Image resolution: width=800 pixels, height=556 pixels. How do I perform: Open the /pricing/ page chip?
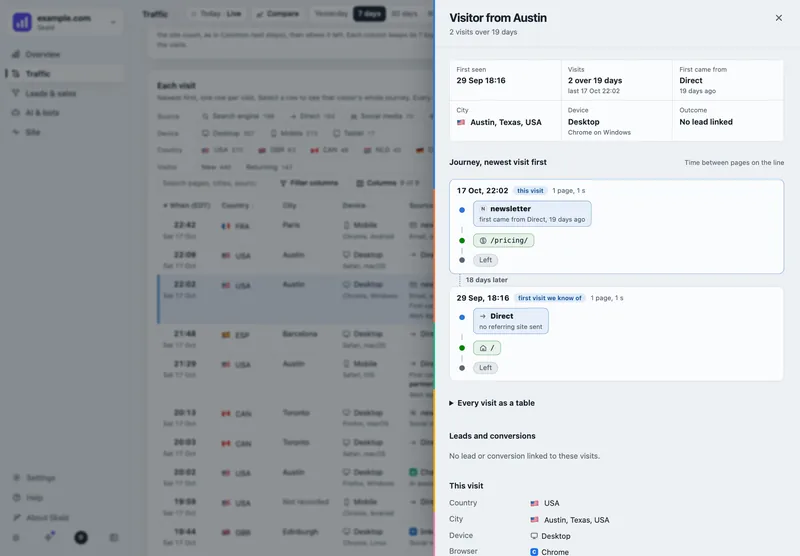(504, 240)
